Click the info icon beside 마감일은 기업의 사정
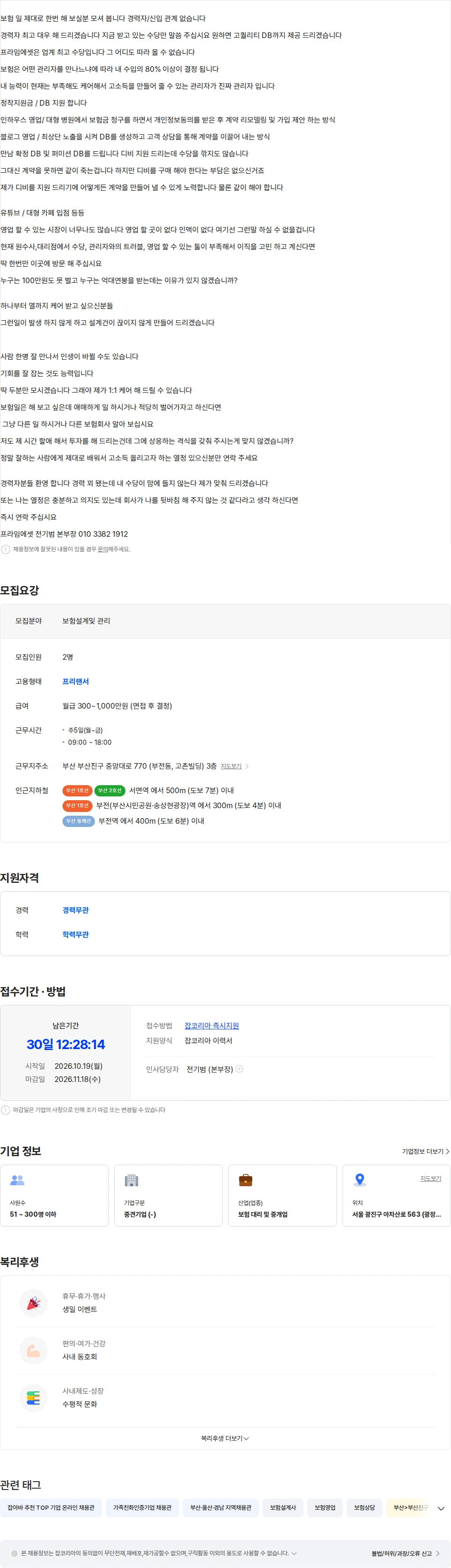This screenshot has height=1568, width=451. point(6,1110)
